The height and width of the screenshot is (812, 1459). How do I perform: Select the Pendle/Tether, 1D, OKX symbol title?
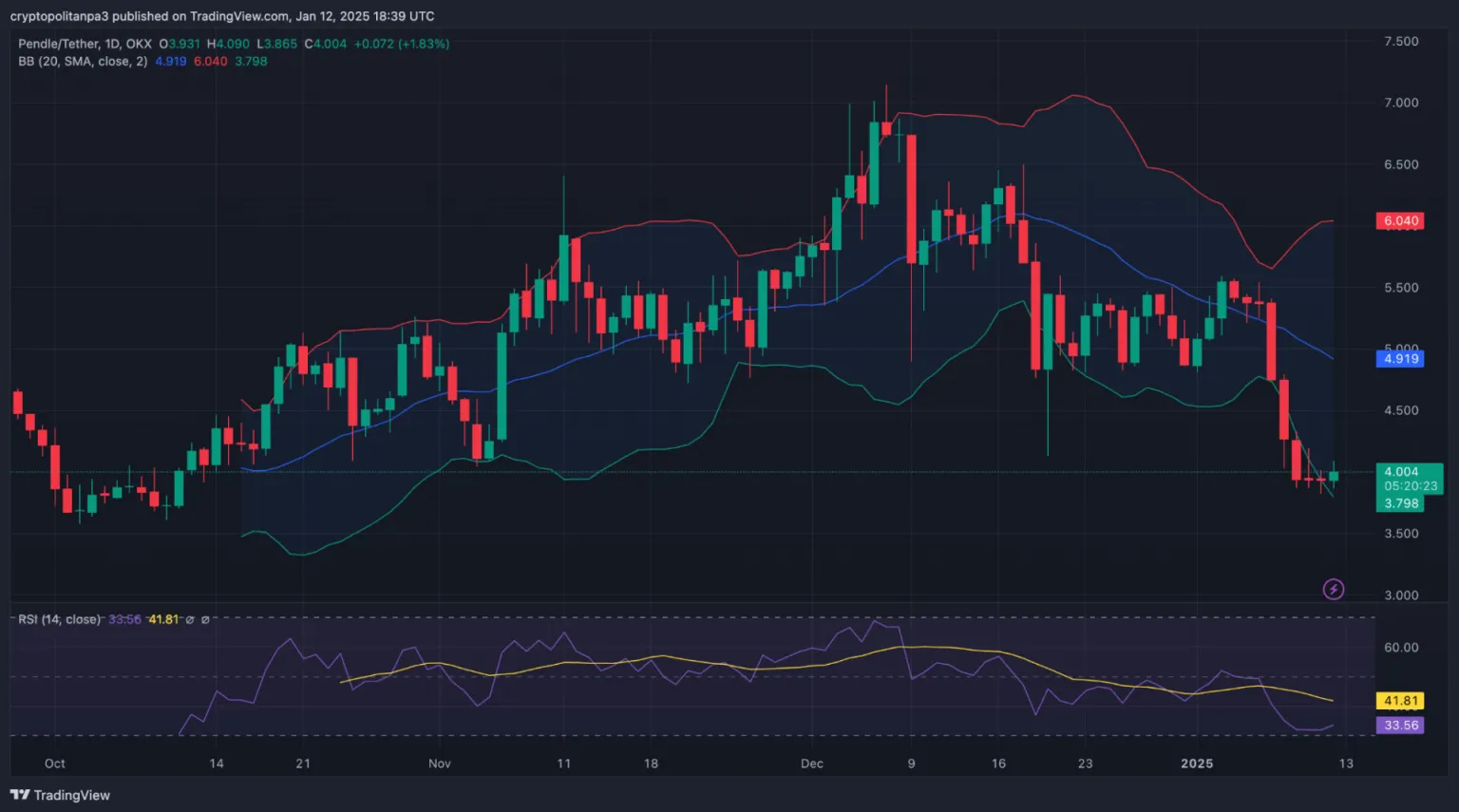pos(85,44)
